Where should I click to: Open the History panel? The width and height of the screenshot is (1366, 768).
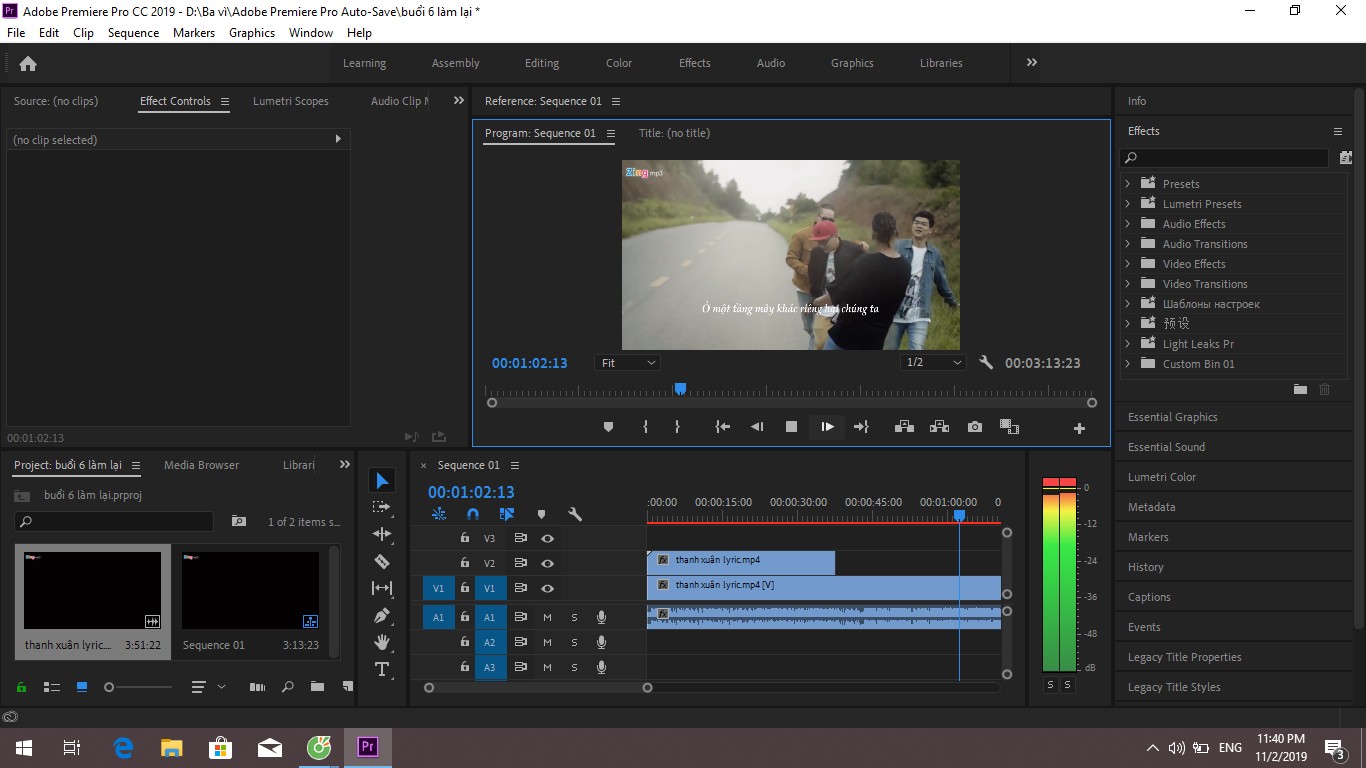1146,567
